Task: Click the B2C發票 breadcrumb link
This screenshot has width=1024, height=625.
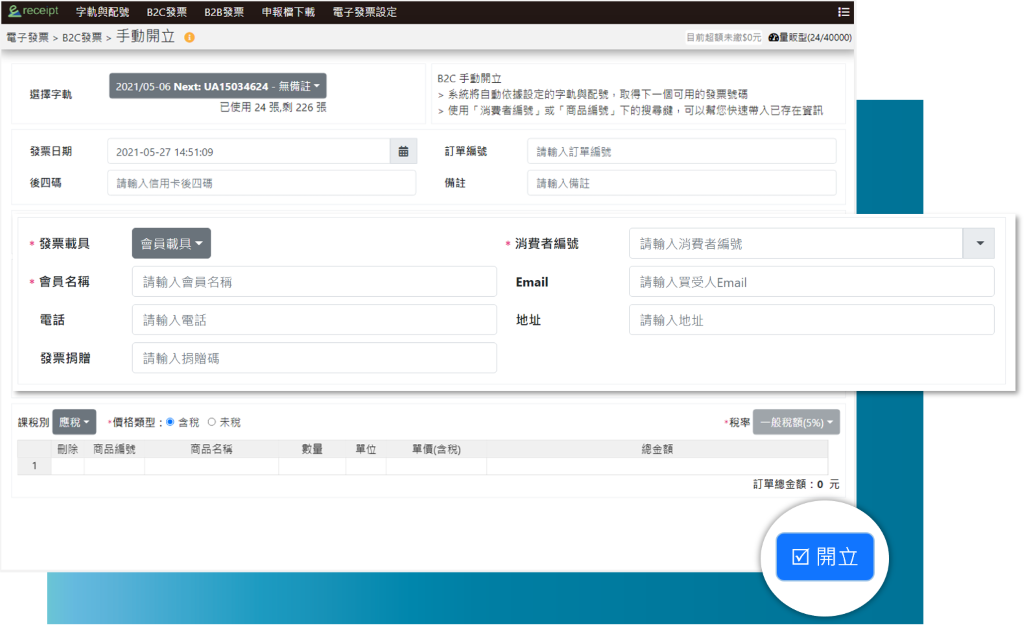Action: 82,37
